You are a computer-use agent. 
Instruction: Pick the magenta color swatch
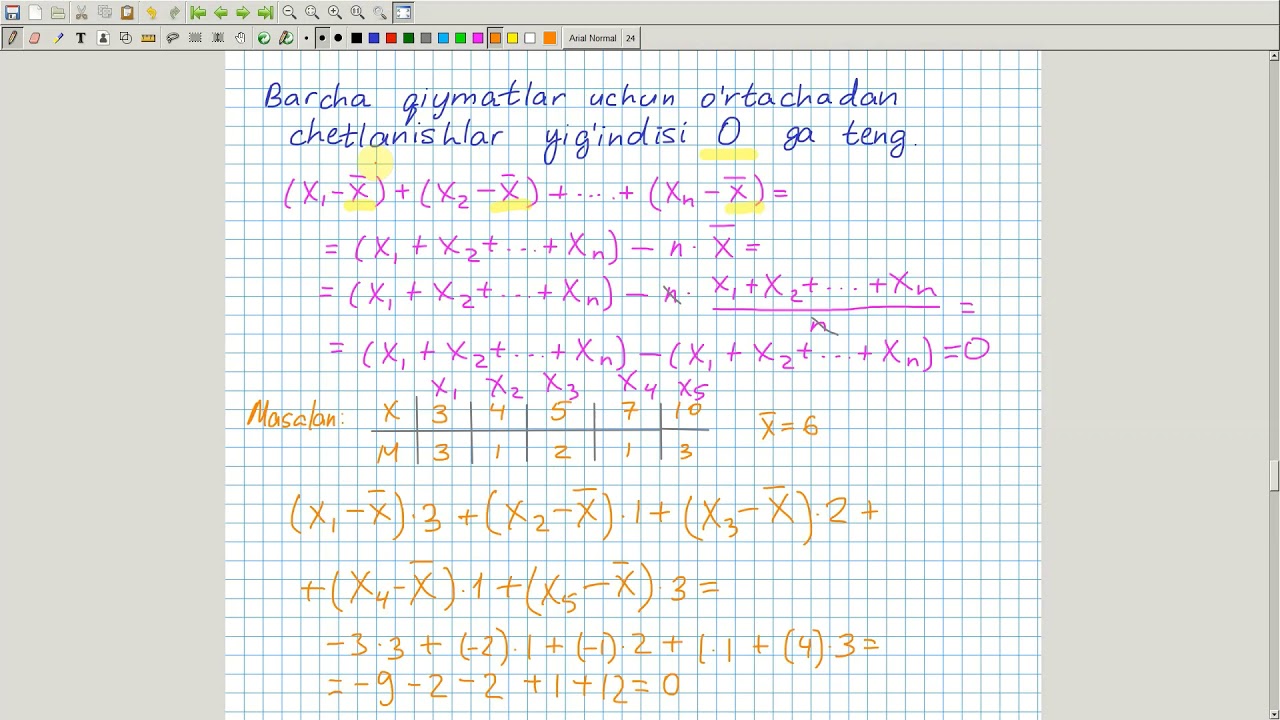tap(478, 38)
